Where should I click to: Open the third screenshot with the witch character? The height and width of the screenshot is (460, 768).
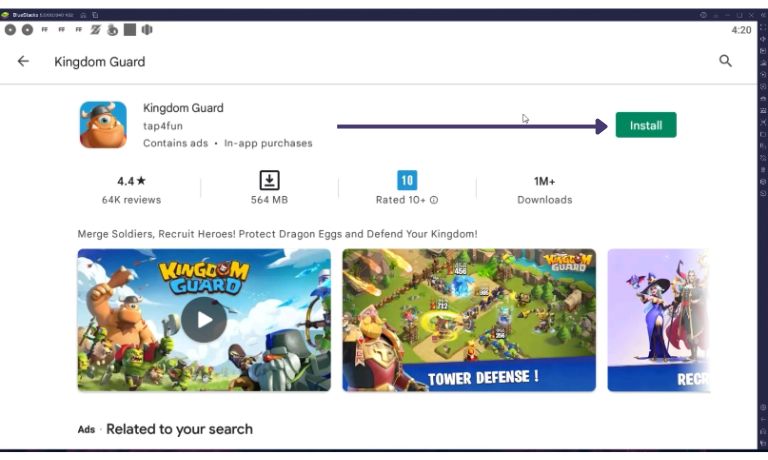[658, 320]
